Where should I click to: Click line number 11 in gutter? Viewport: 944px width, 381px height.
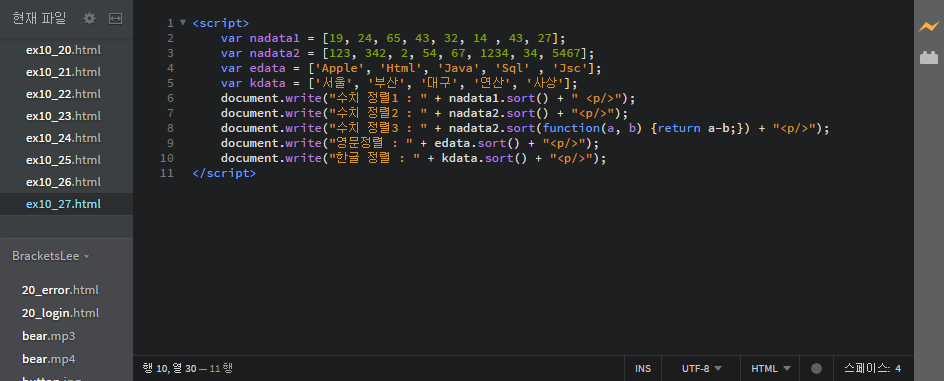(x=167, y=173)
